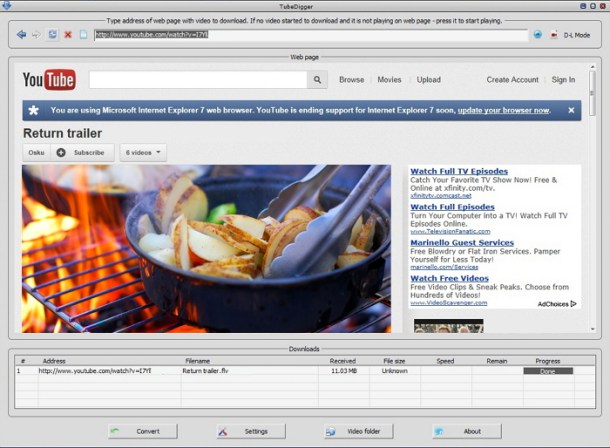Open the Browse menu on YouTube
This screenshot has height=448, width=610.
pos(351,80)
